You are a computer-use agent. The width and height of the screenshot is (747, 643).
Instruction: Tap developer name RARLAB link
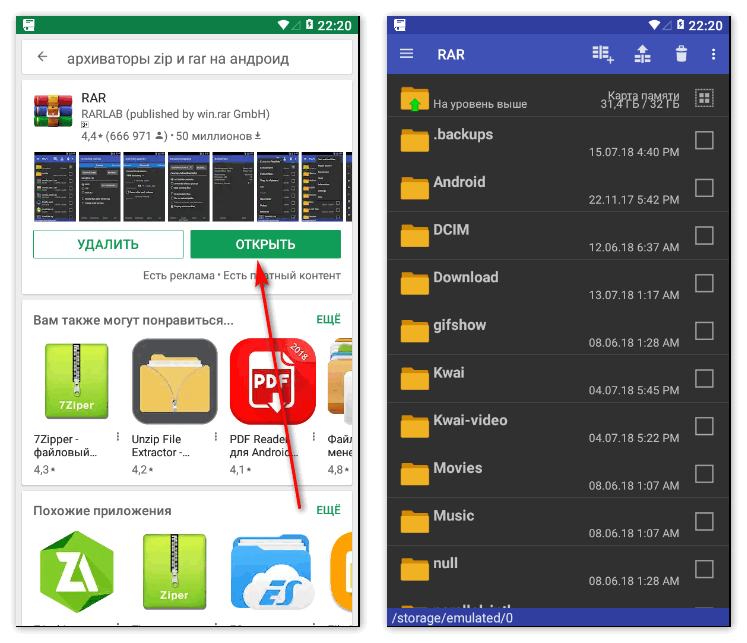click(175, 114)
